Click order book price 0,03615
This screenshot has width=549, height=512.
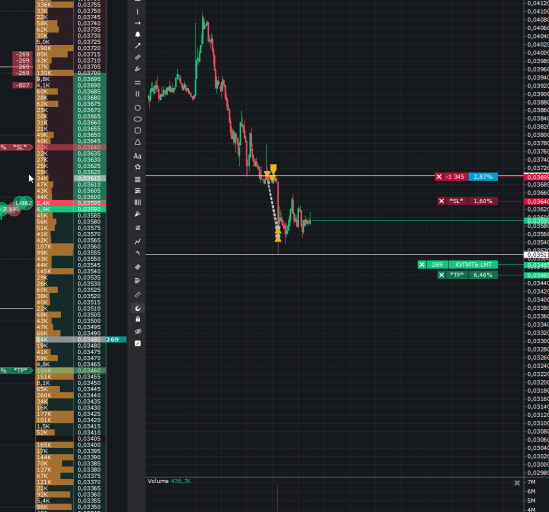pyautogui.click(x=89, y=178)
